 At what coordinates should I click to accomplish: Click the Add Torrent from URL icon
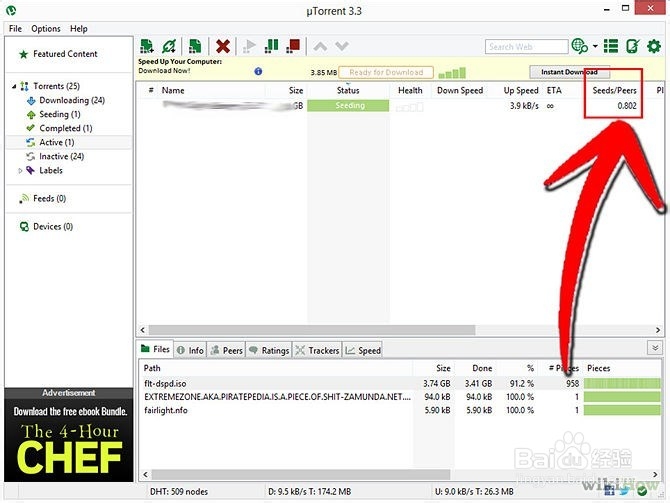169,46
